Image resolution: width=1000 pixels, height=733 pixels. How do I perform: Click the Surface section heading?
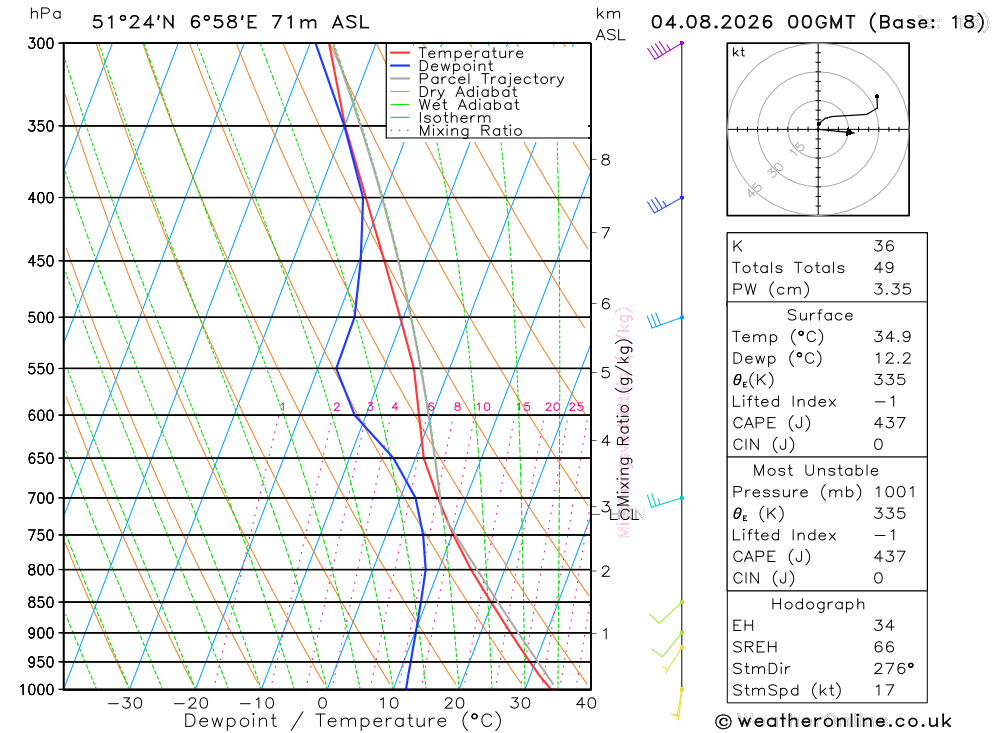tap(820, 315)
